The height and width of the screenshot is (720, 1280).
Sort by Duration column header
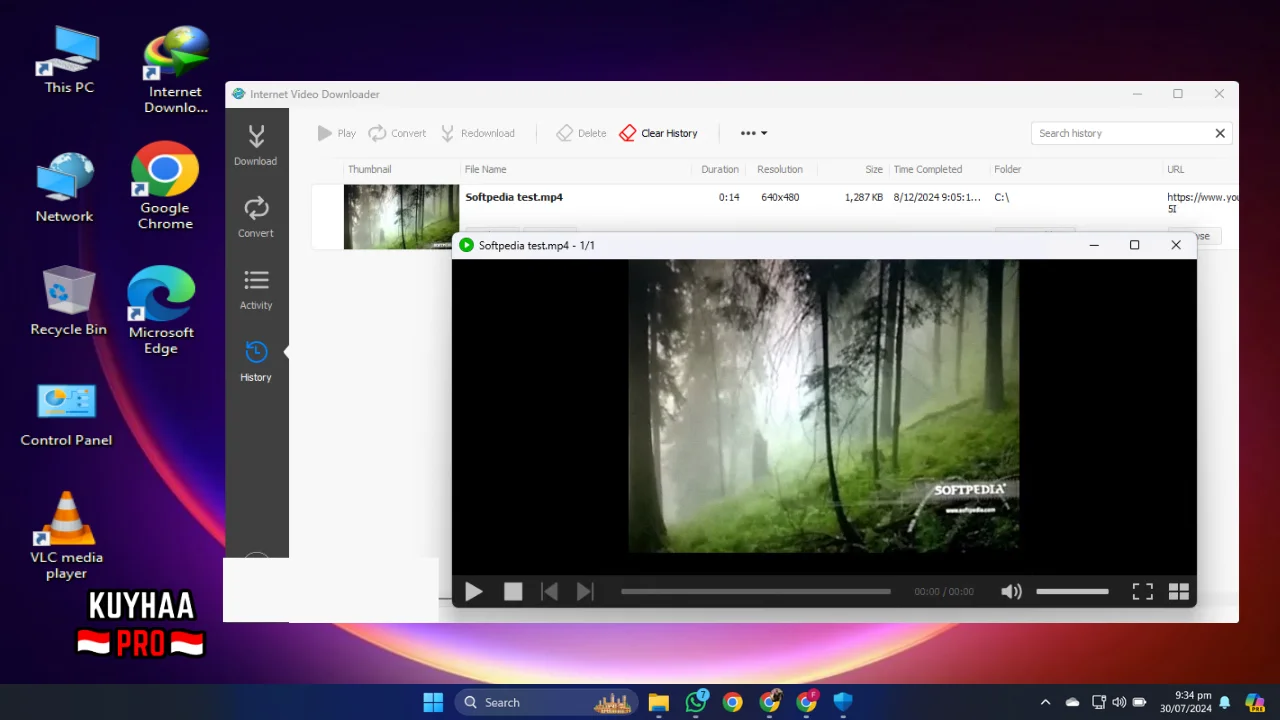(x=720, y=169)
